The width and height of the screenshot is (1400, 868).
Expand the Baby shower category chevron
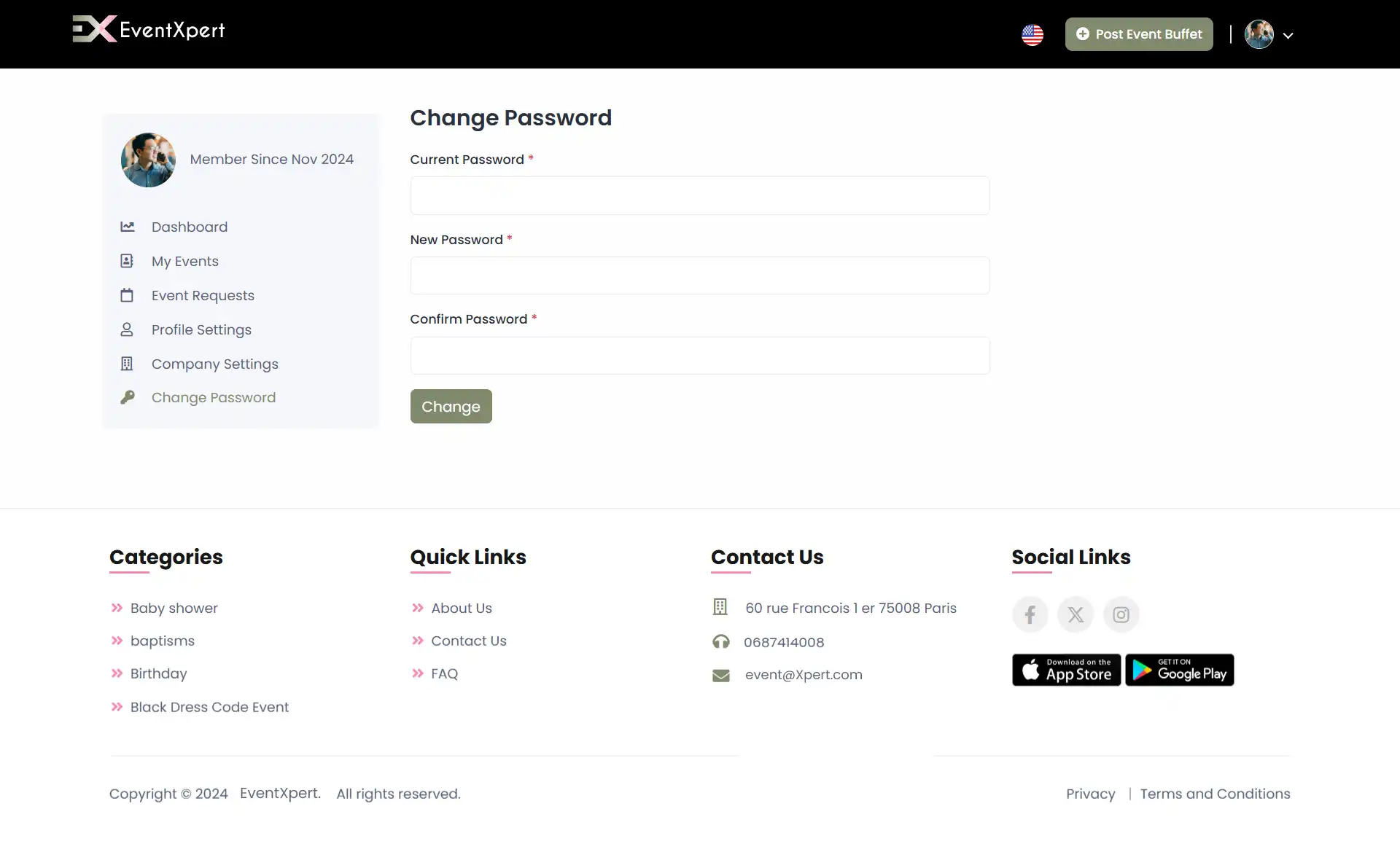(x=117, y=608)
